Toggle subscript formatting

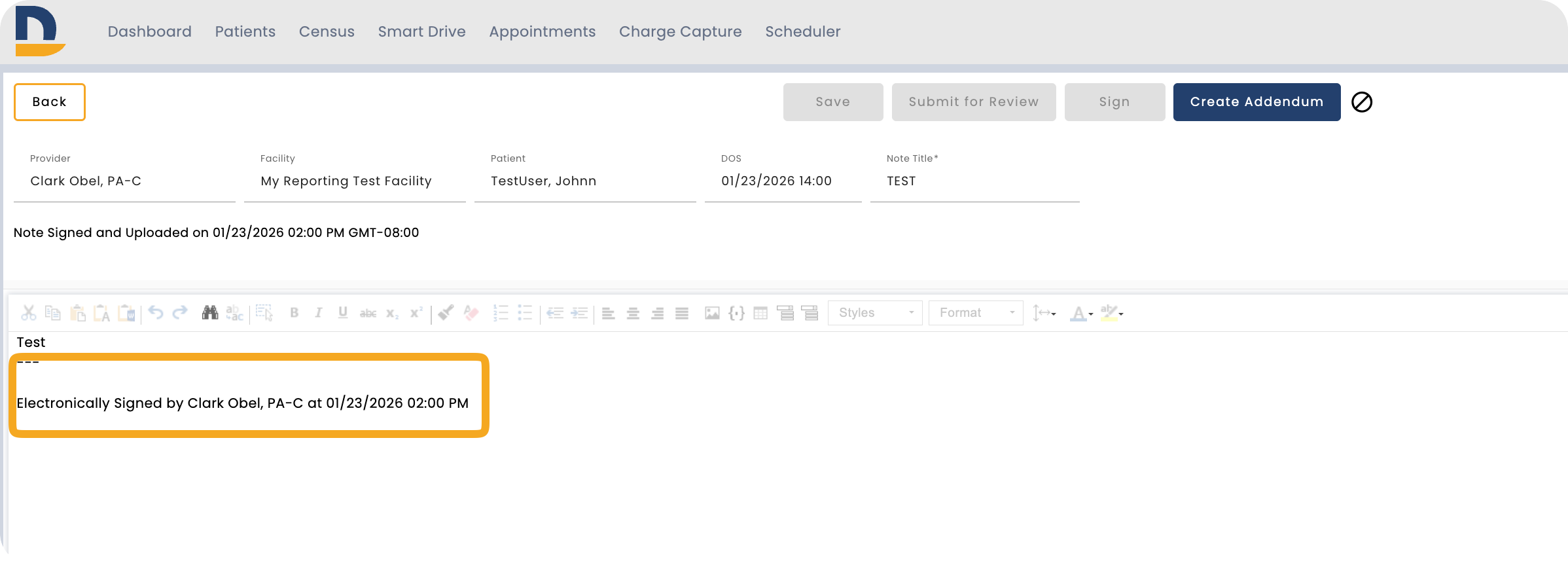click(x=392, y=313)
